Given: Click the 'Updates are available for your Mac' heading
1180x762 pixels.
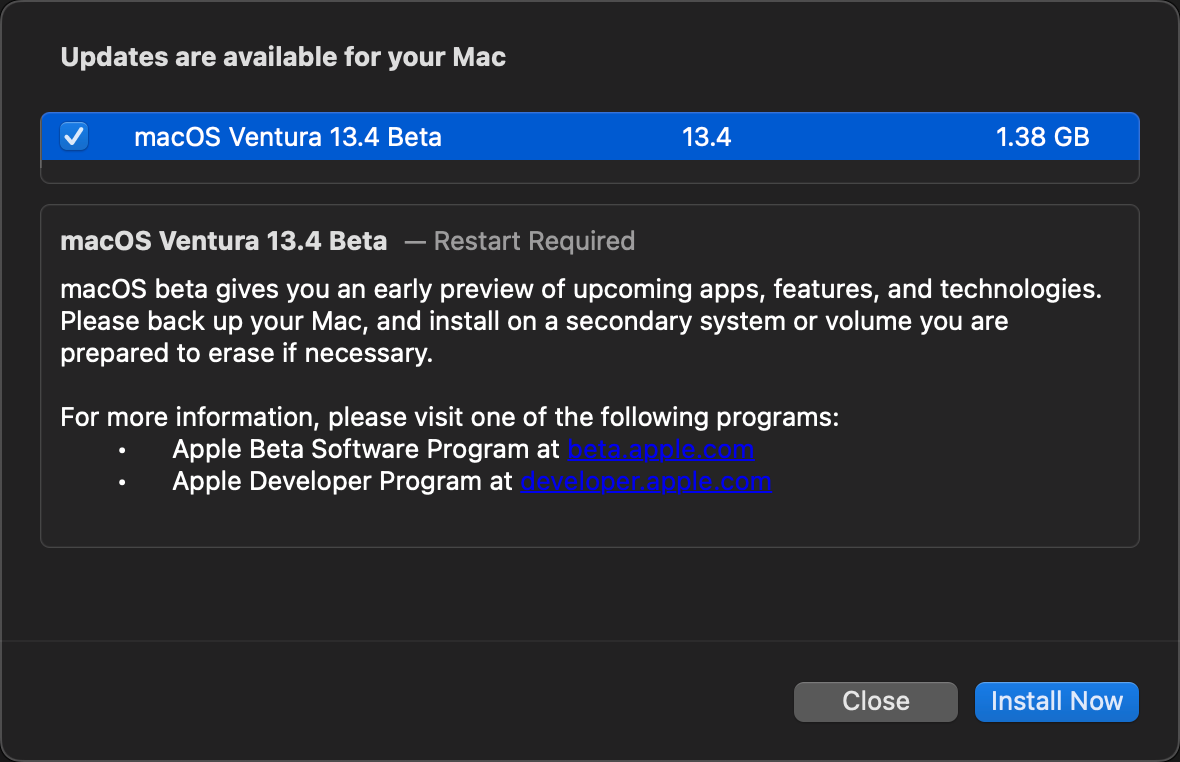Looking at the screenshot, I should click(x=283, y=57).
